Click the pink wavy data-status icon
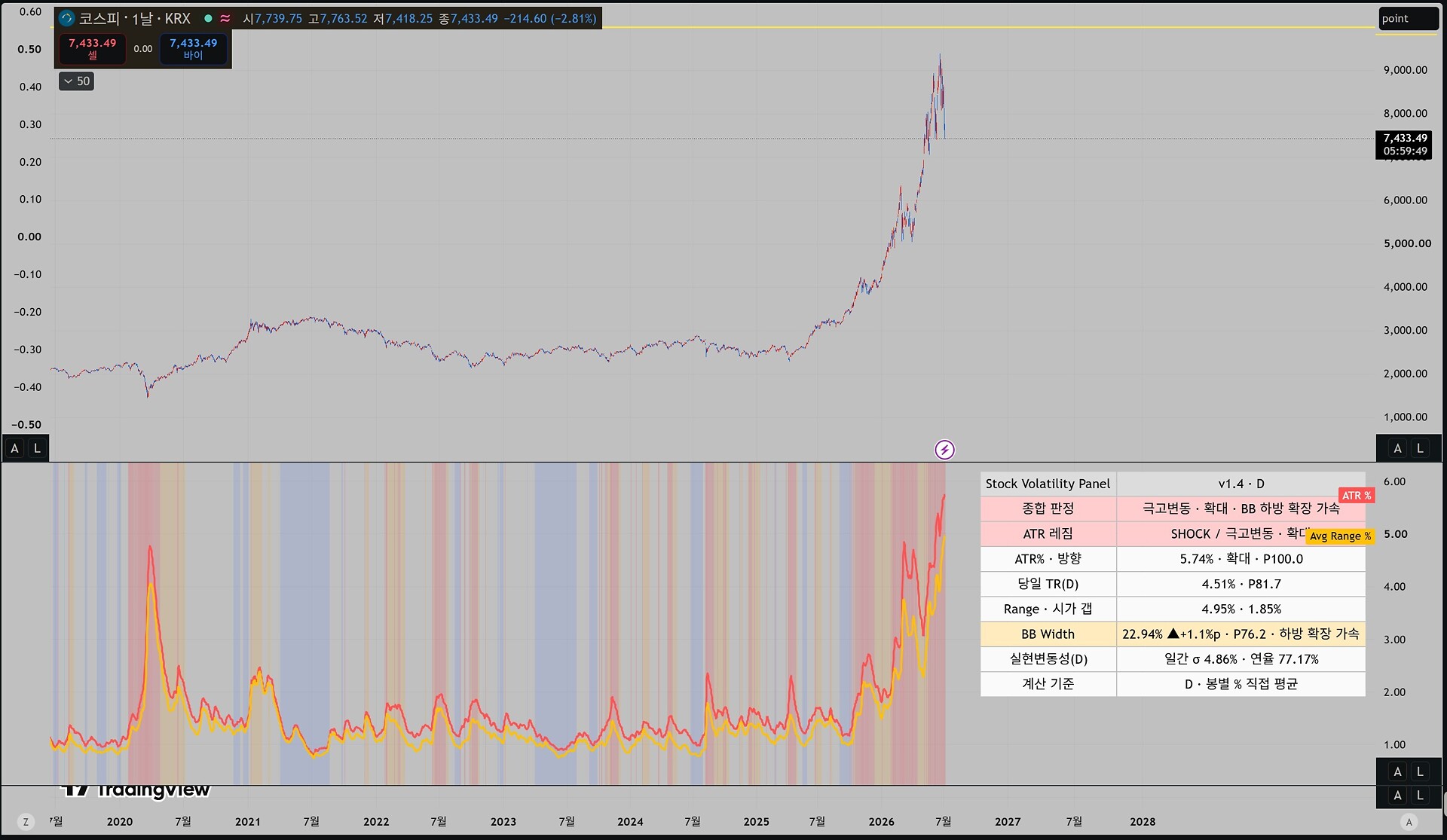This screenshot has width=1447, height=840. tap(225, 18)
